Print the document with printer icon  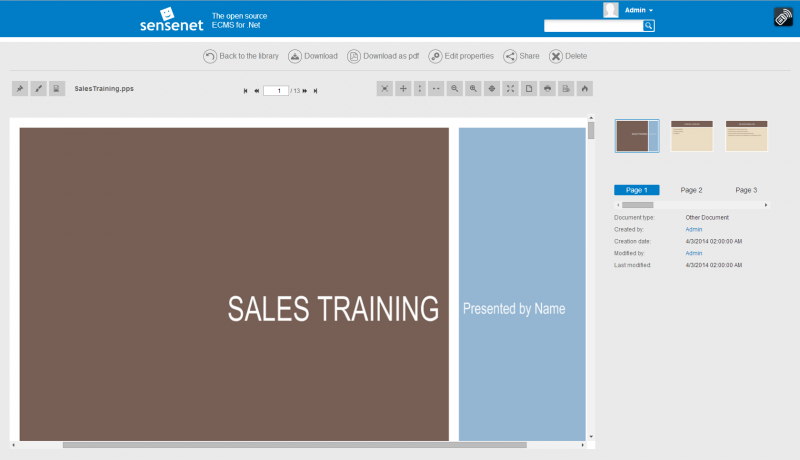coord(547,89)
